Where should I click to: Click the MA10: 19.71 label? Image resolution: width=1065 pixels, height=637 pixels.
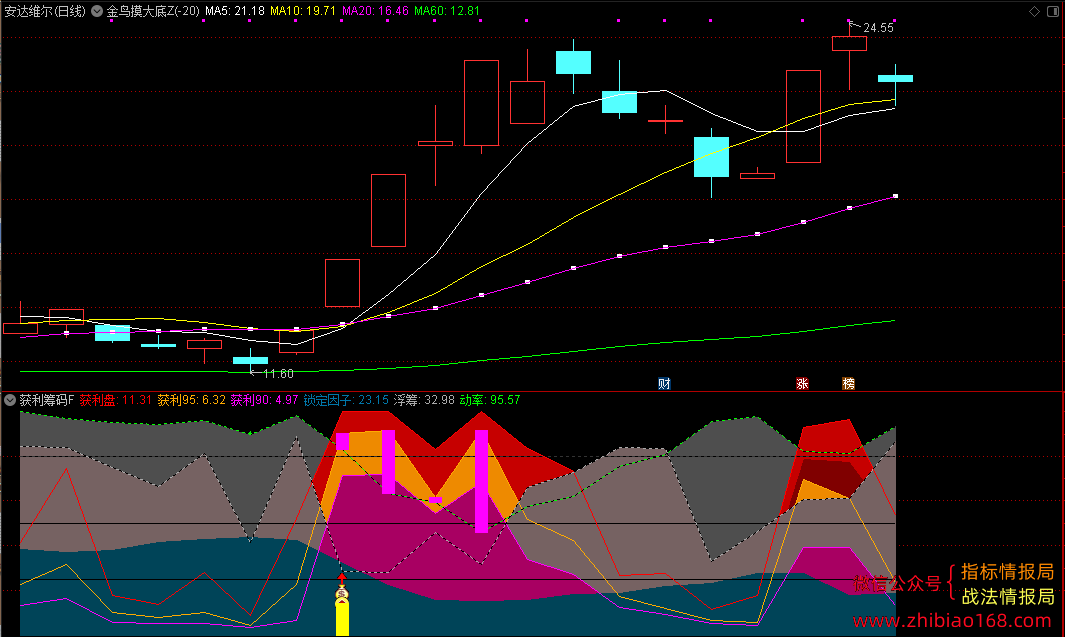coord(303,11)
